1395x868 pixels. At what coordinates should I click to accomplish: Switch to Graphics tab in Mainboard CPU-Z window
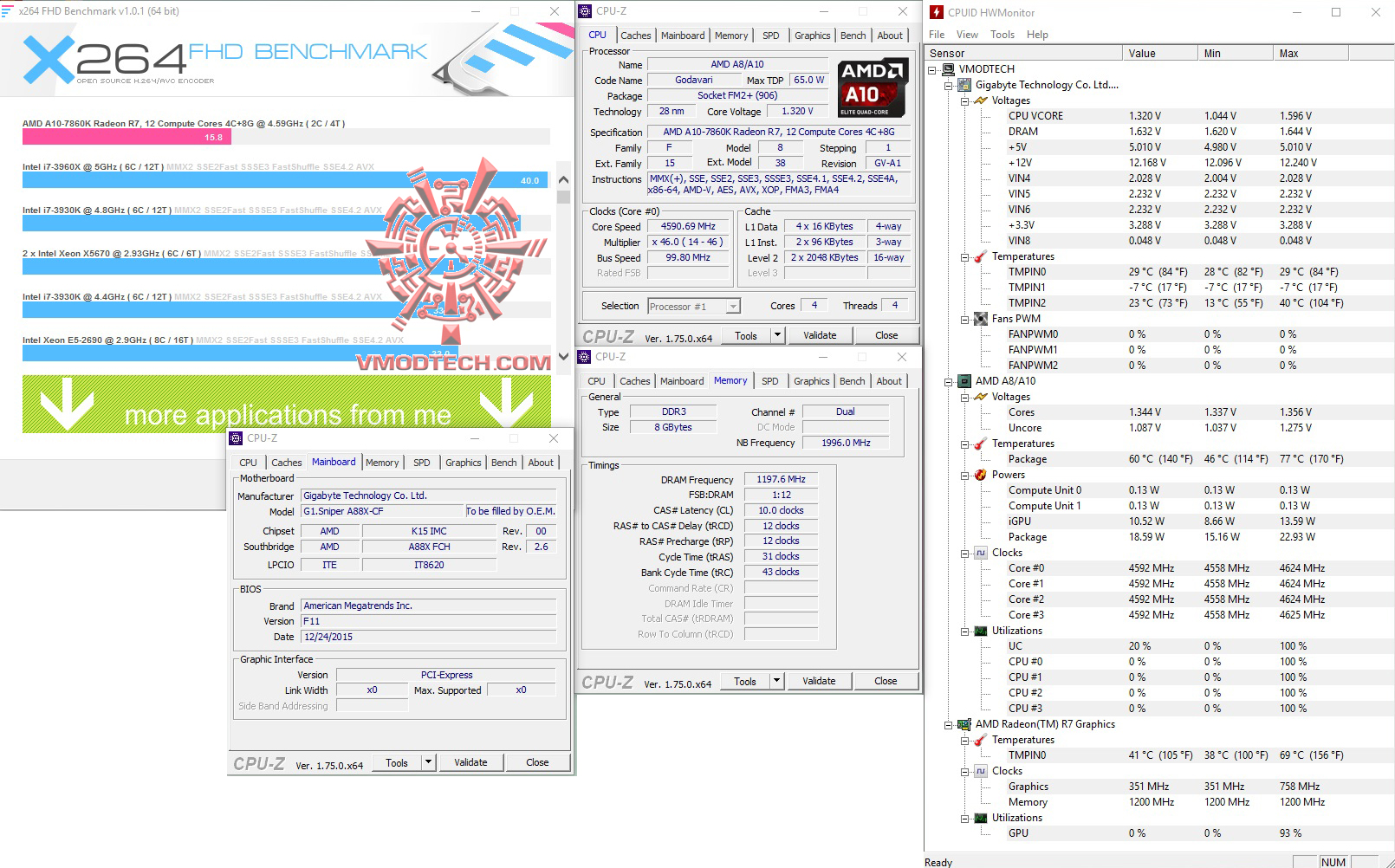(464, 463)
